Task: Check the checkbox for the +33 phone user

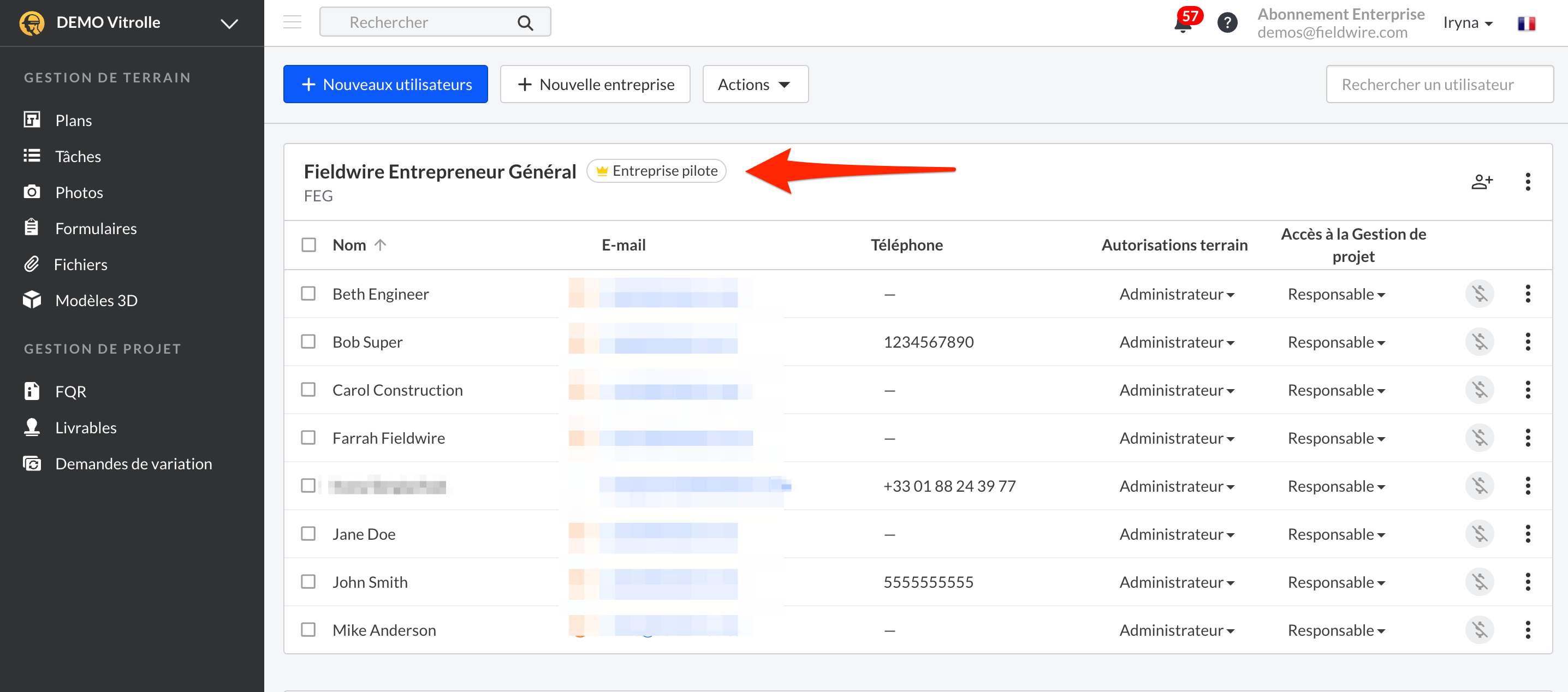Action: 308,486
